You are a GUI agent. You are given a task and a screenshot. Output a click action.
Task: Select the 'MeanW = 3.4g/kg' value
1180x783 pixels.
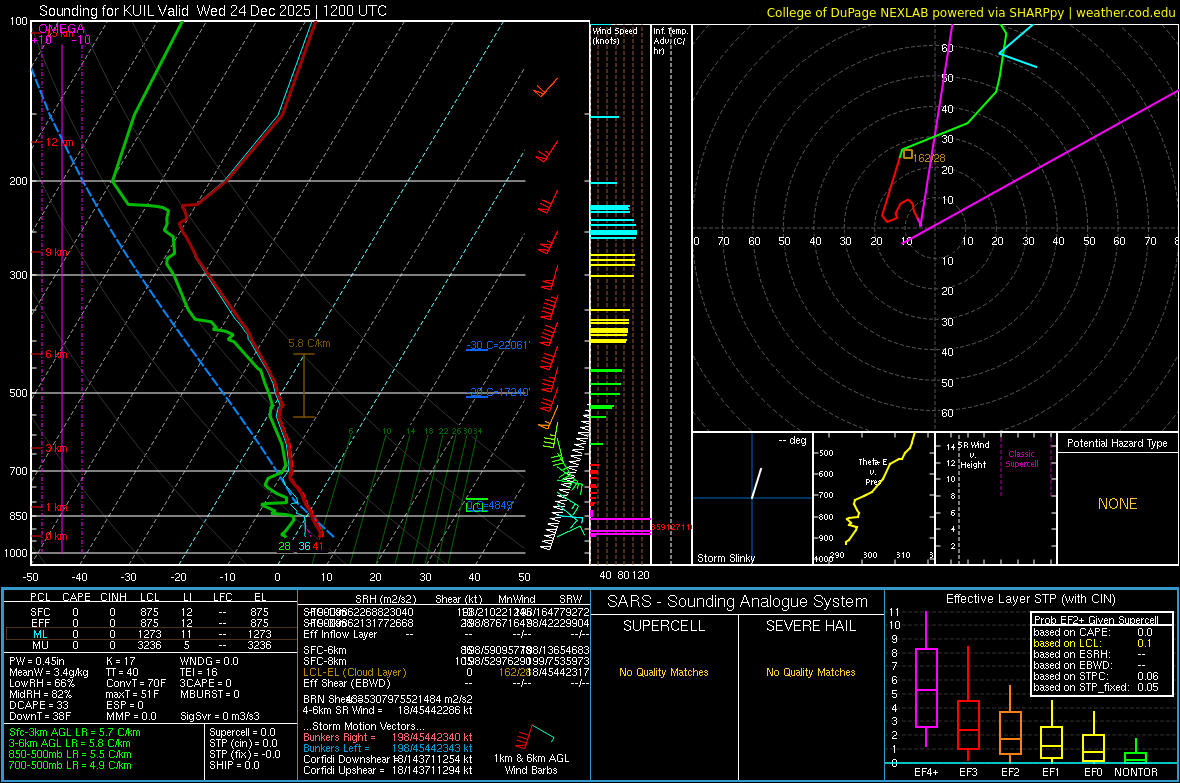pyautogui.click(x=49, y=672)
